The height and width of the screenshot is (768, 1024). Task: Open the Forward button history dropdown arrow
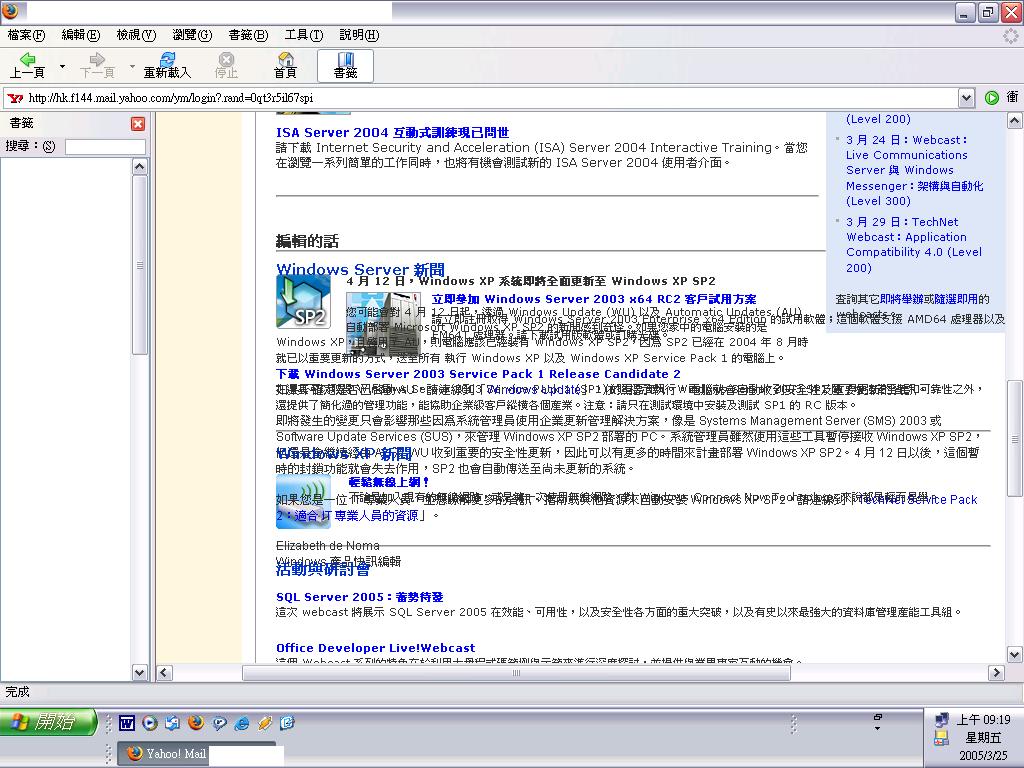pos(132,67)
